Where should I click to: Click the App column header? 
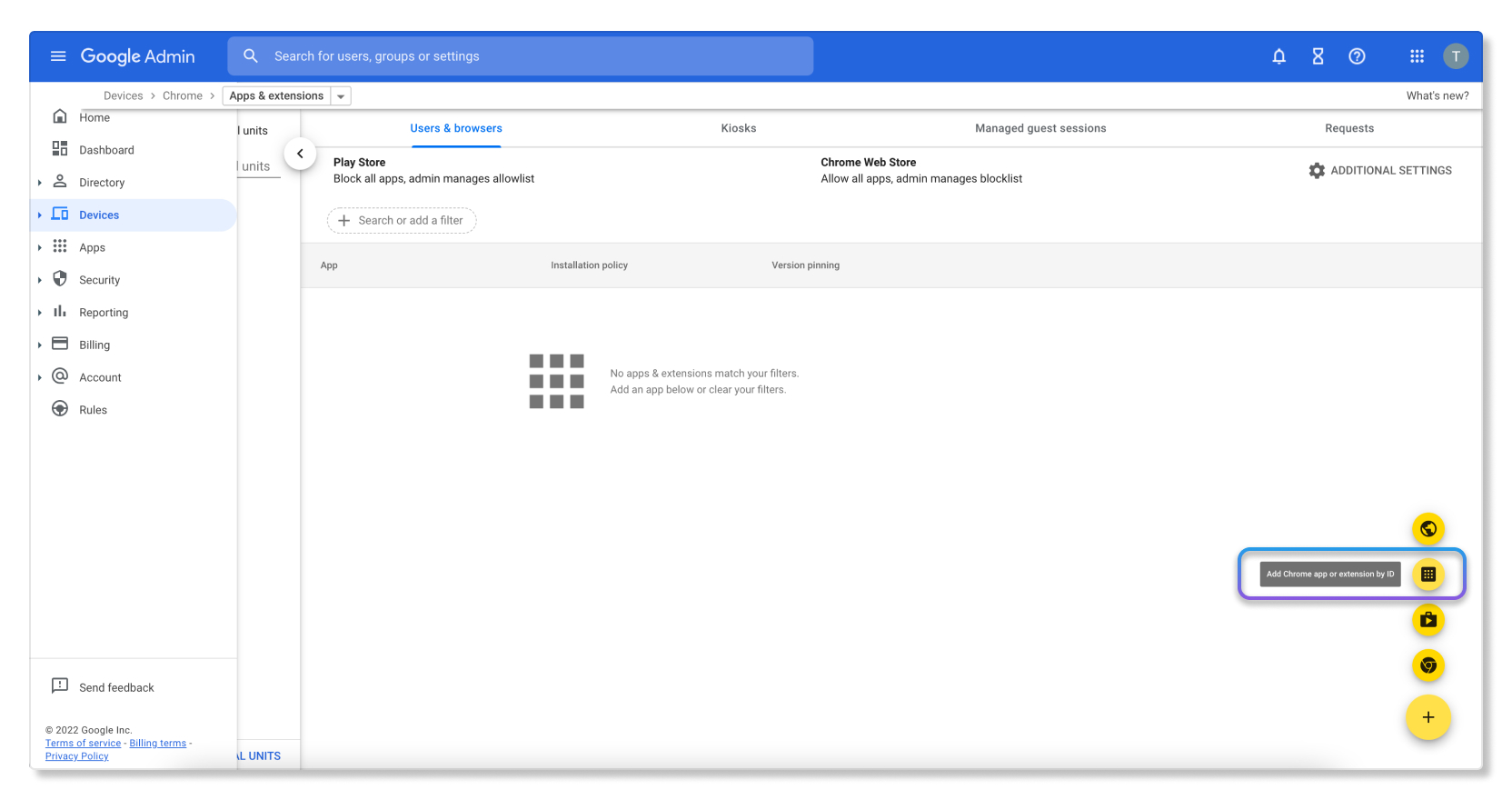pos(329,265)
